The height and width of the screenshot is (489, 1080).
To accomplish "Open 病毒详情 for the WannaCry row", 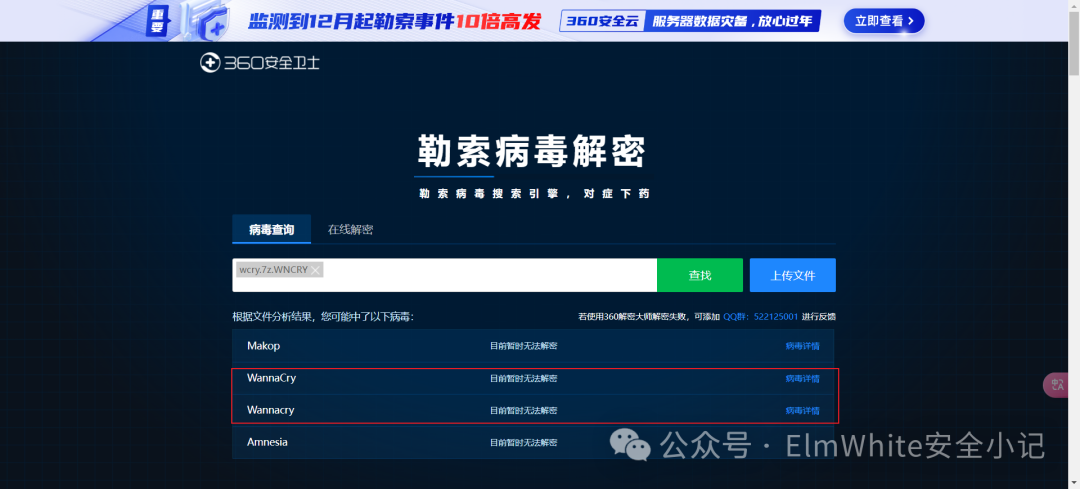I will coord(802,379).
